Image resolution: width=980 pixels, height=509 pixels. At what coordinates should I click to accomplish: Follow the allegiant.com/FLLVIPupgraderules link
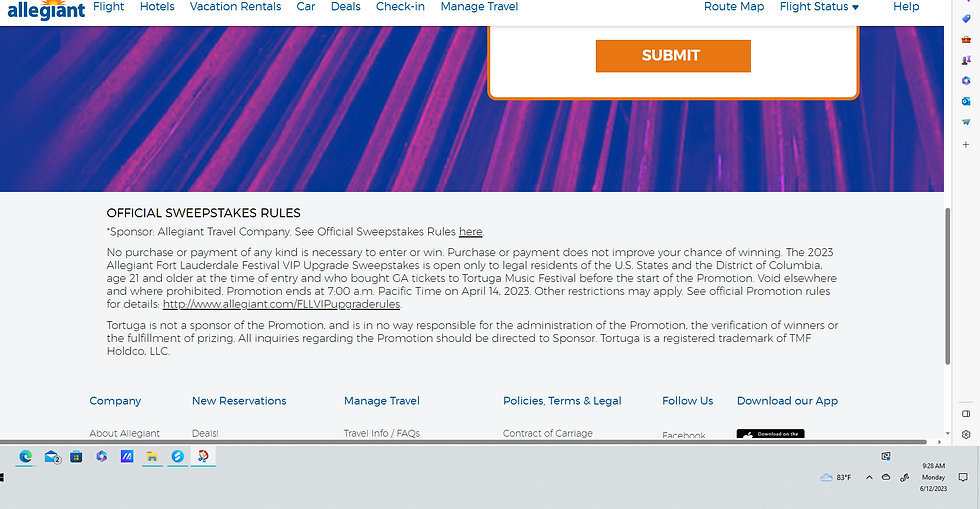point(281,304)
